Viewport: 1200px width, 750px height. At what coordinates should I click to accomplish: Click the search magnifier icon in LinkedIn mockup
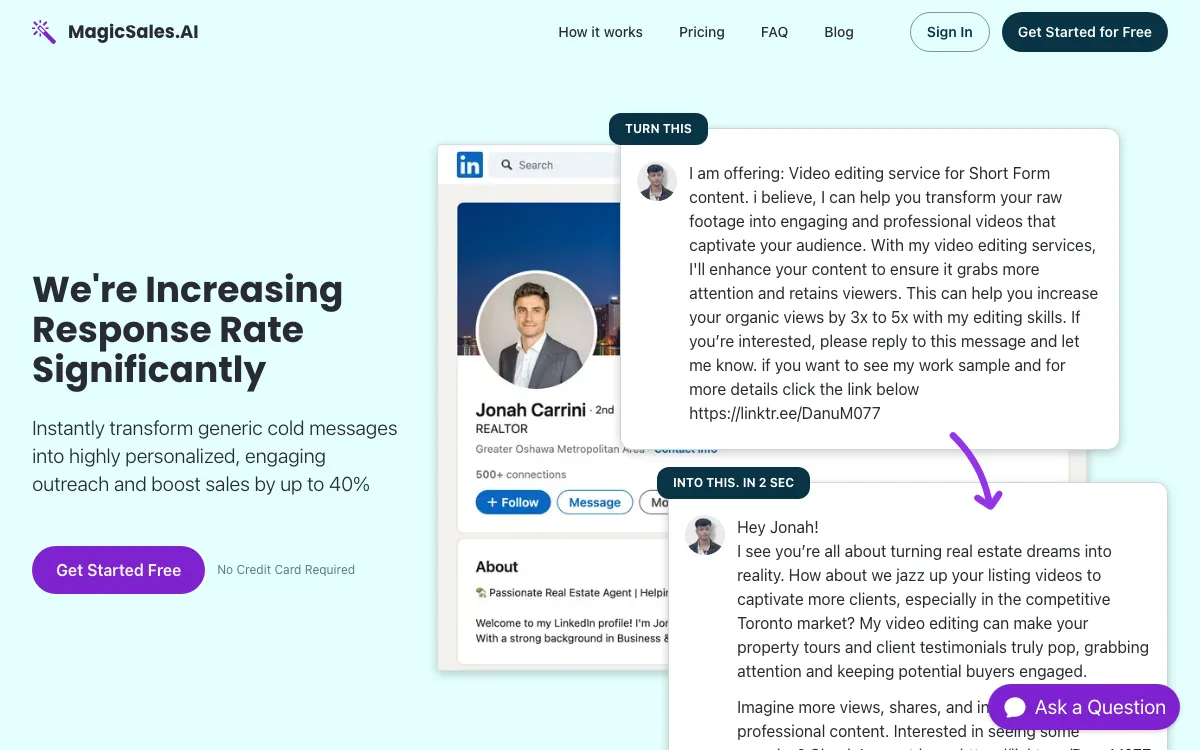point(507,165)
